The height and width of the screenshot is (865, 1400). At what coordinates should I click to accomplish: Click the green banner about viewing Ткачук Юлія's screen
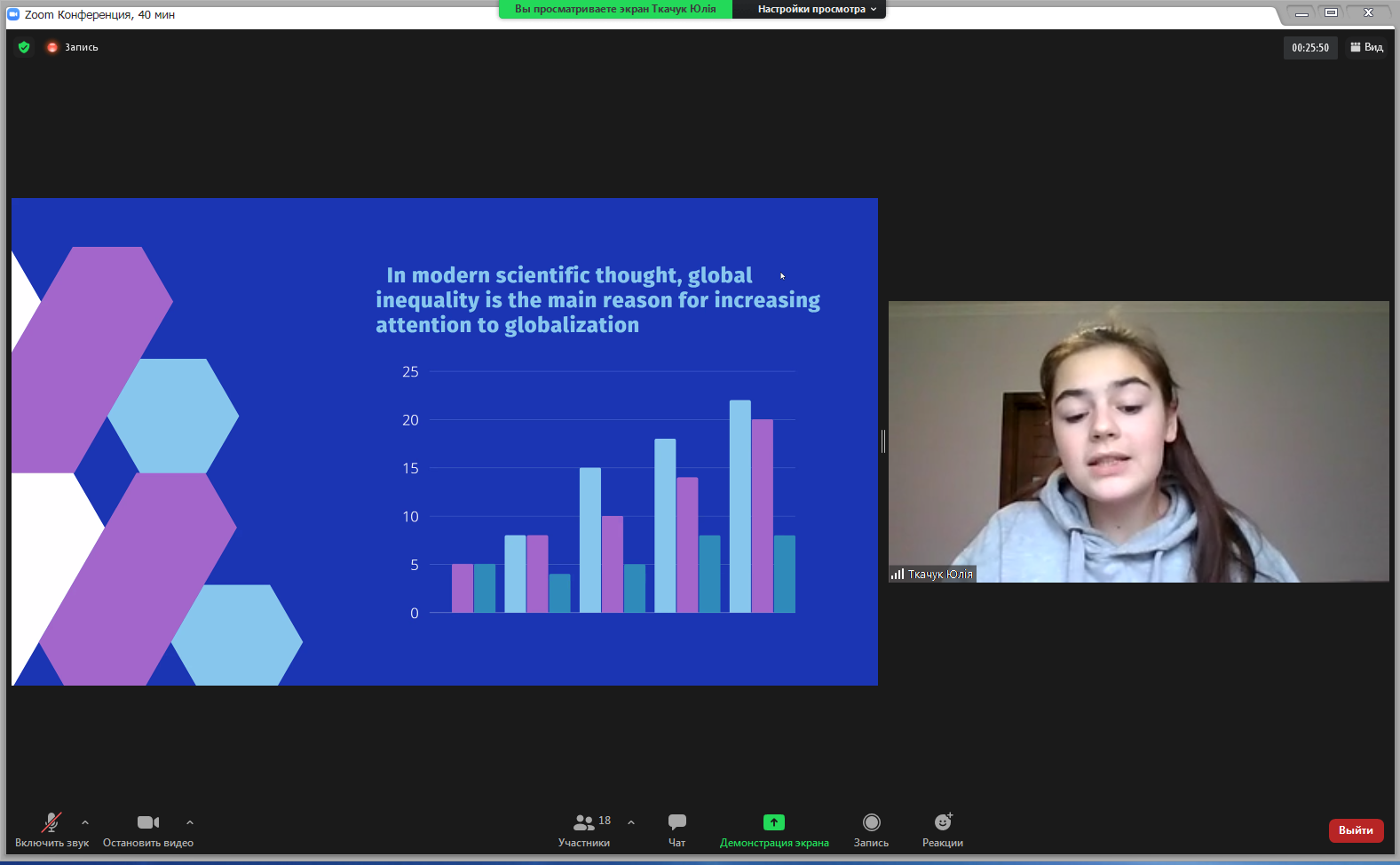pos(615,9)
